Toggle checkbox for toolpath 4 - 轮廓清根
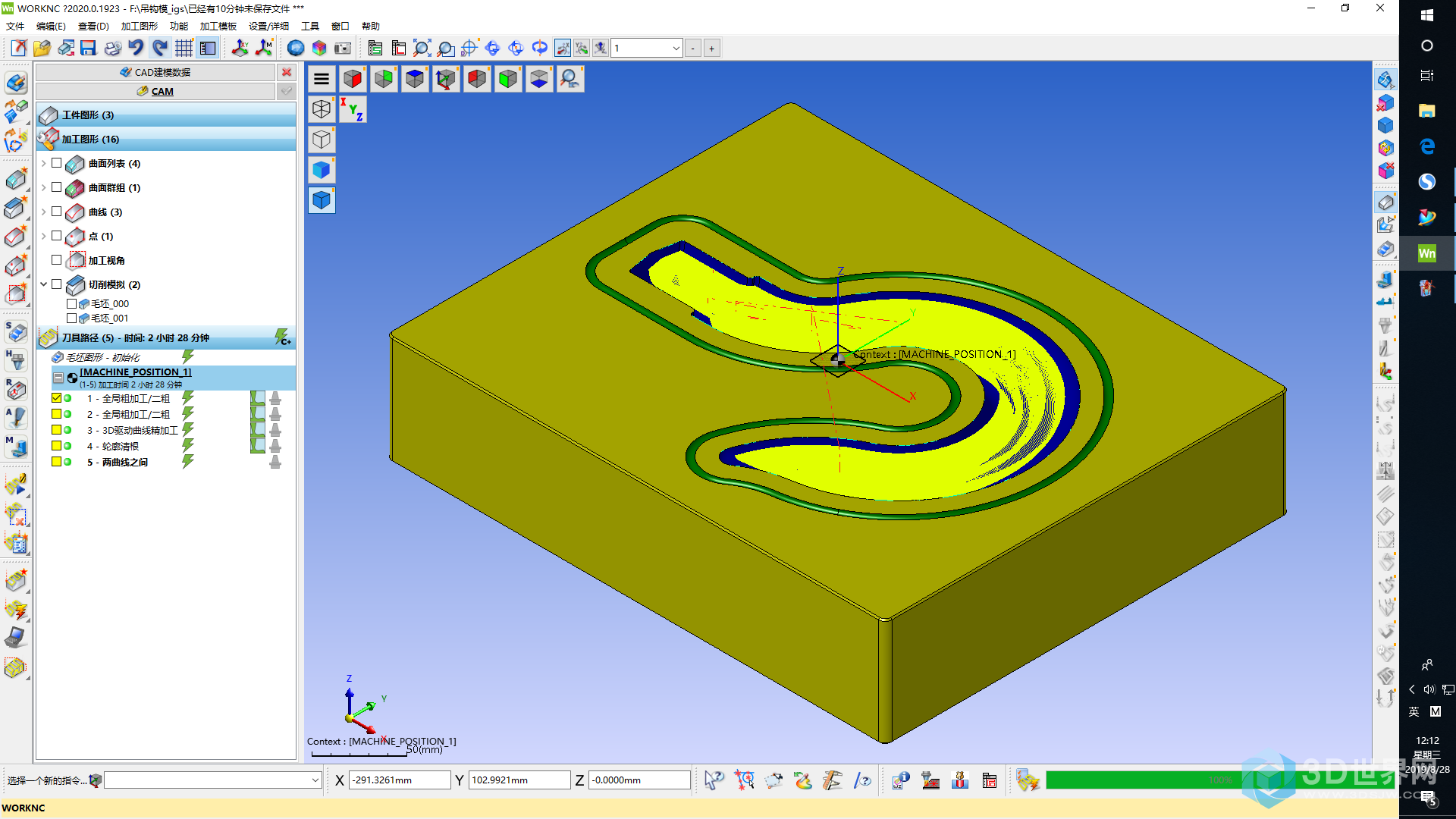This screenshot has height=819, width=1456. coord(57,446)
